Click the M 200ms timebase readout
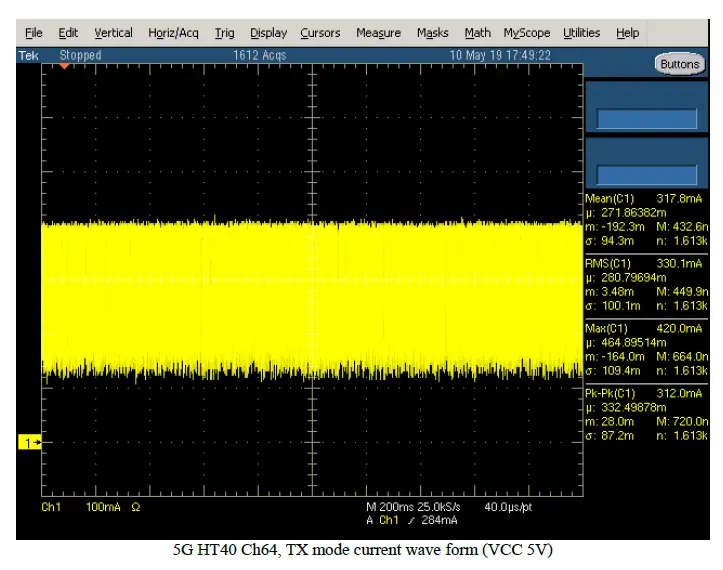The width and height of the screenshot is (723, 570). coord(392,508)
